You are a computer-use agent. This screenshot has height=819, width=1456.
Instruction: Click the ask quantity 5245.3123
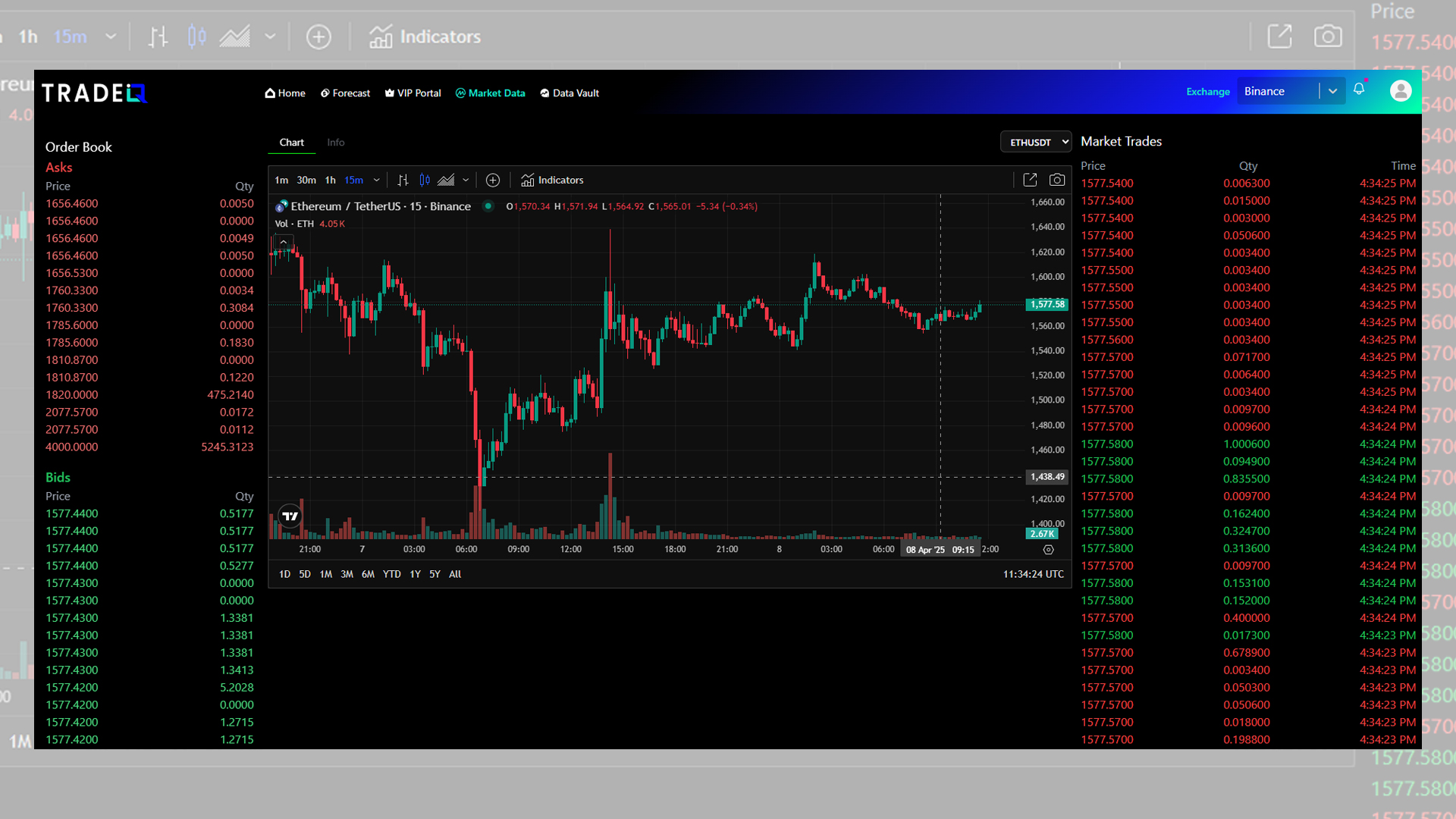(x=227, y=447)
